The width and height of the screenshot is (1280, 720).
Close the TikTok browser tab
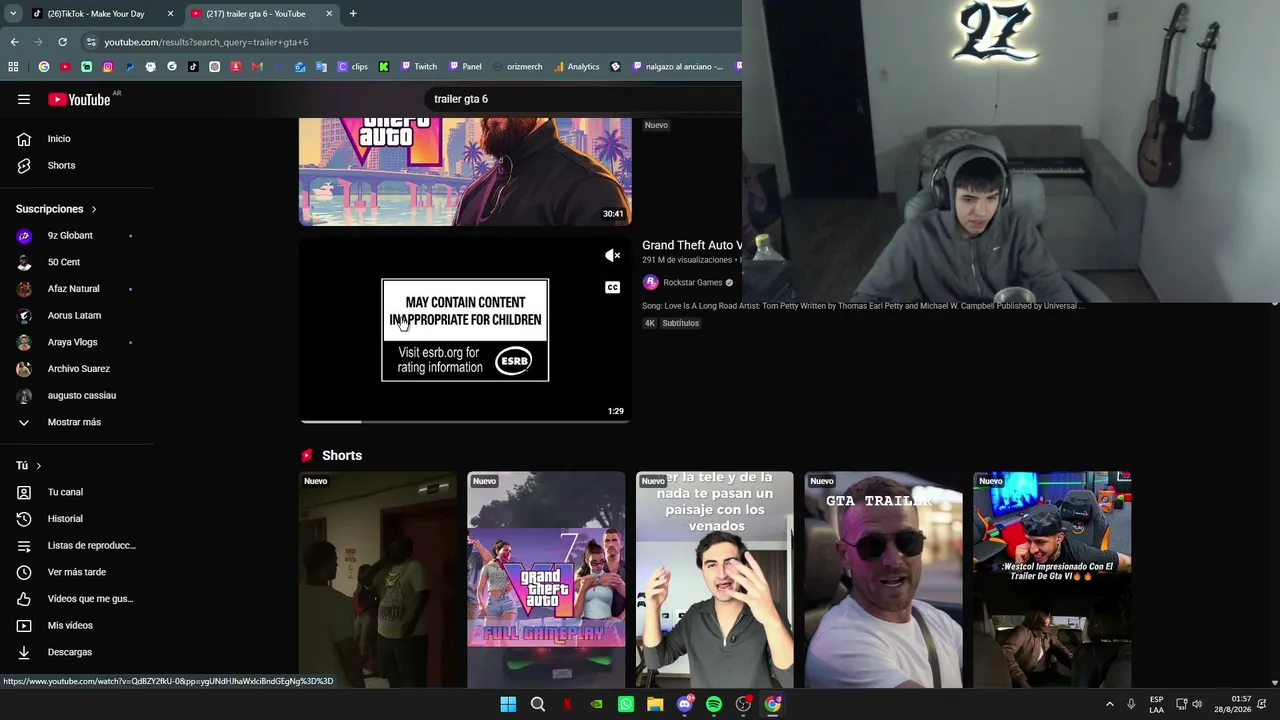170,14
